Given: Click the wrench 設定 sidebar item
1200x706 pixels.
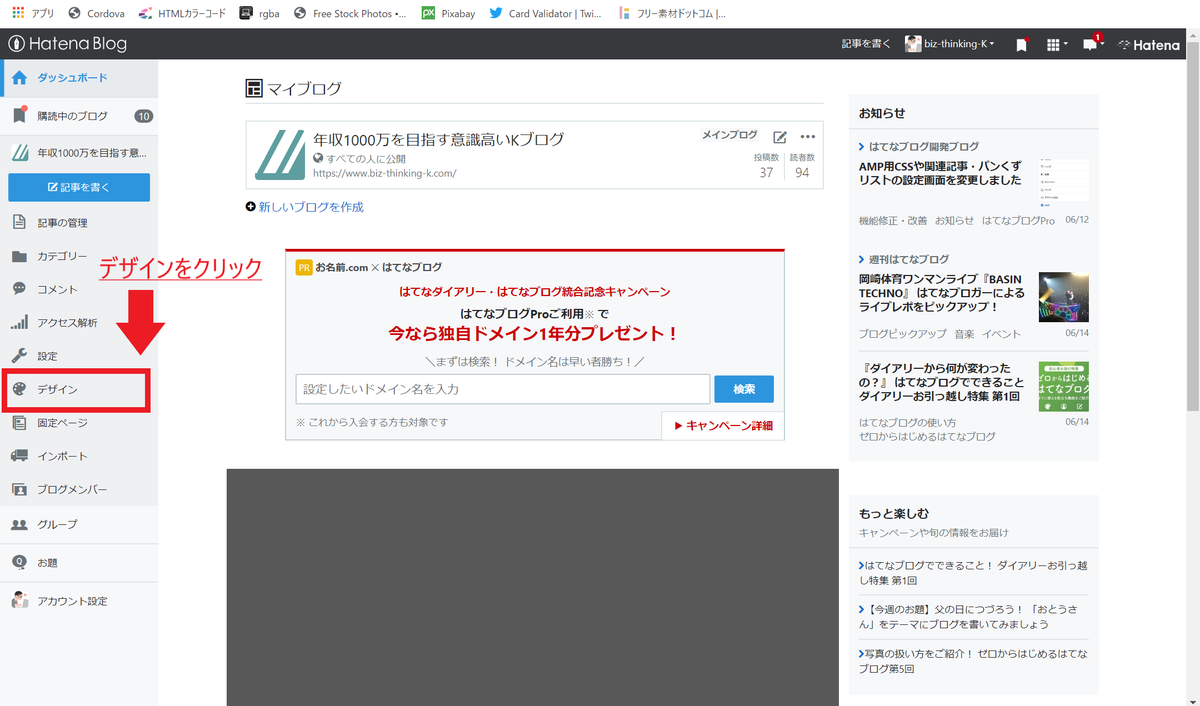Looking at the screenshot, I should tap(79, 356).
